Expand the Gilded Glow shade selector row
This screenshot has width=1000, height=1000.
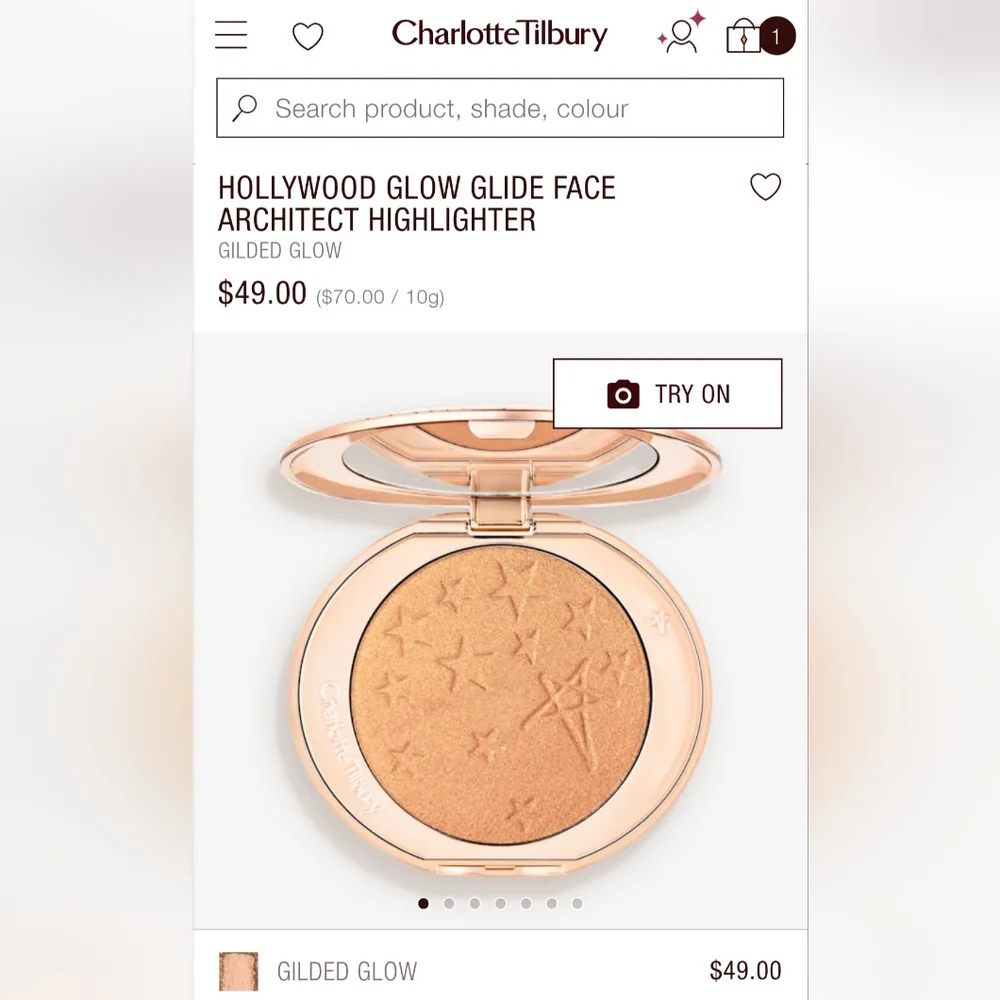click(500, 971)
